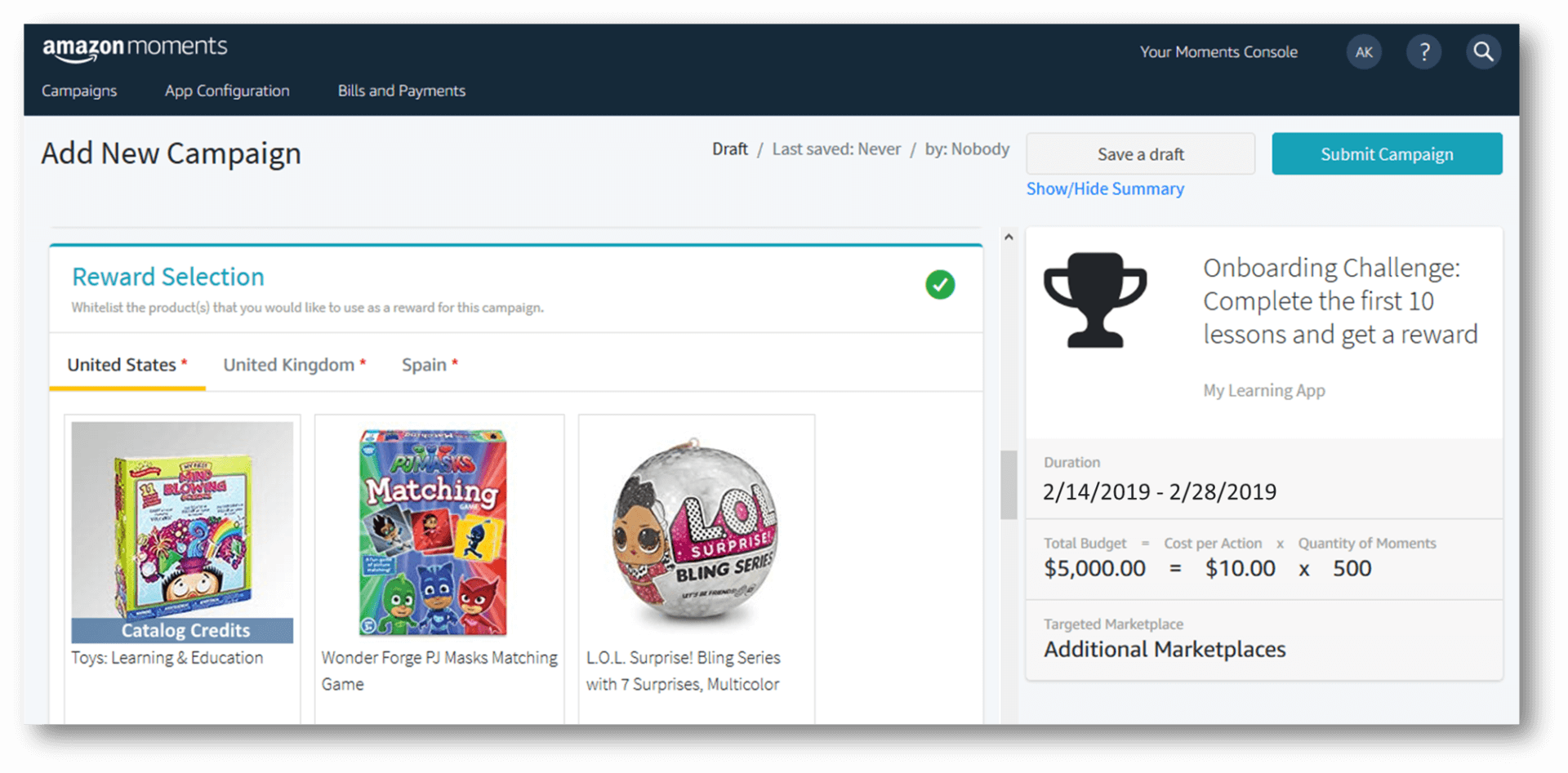This screenshot has width=1568, height=773.
Task: Go to Bills and Payments
Action: point(401,91)
